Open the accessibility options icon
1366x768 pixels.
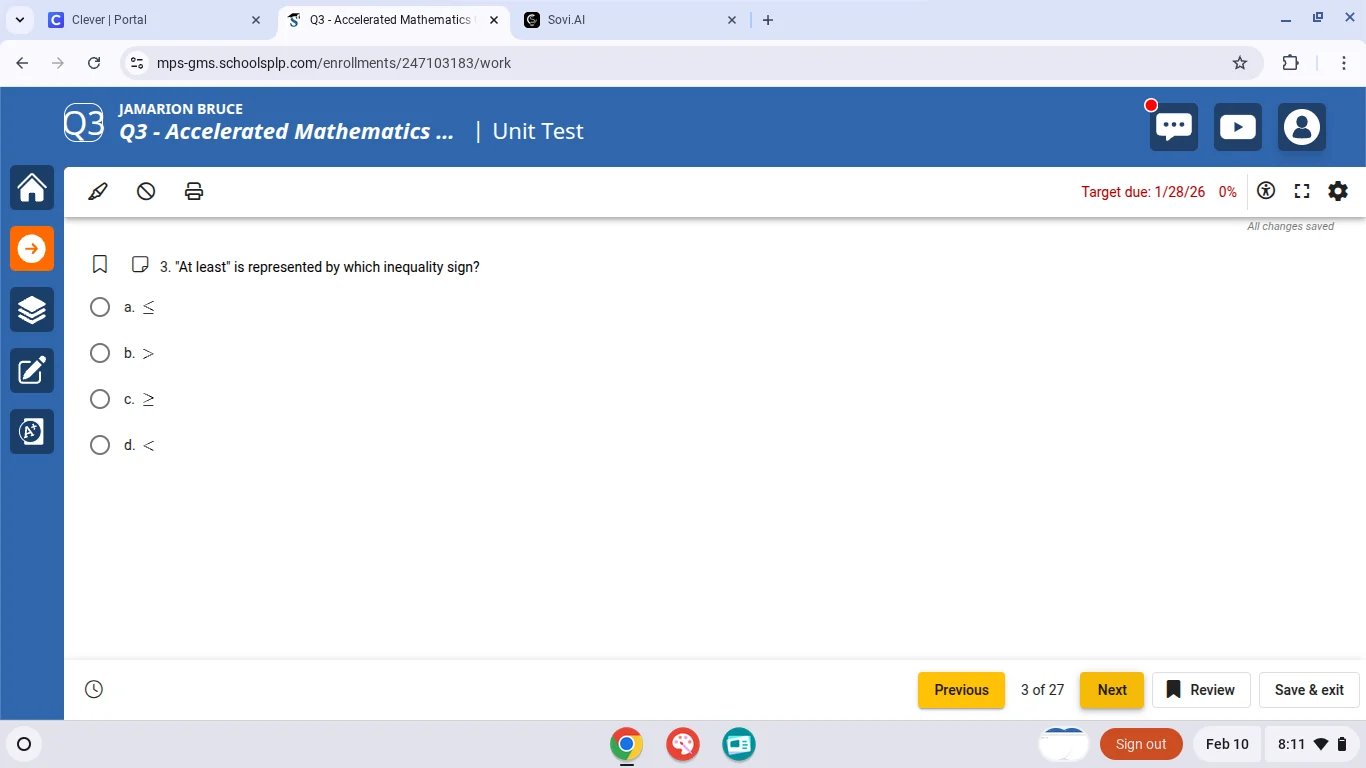click(x=1266, y=191)
